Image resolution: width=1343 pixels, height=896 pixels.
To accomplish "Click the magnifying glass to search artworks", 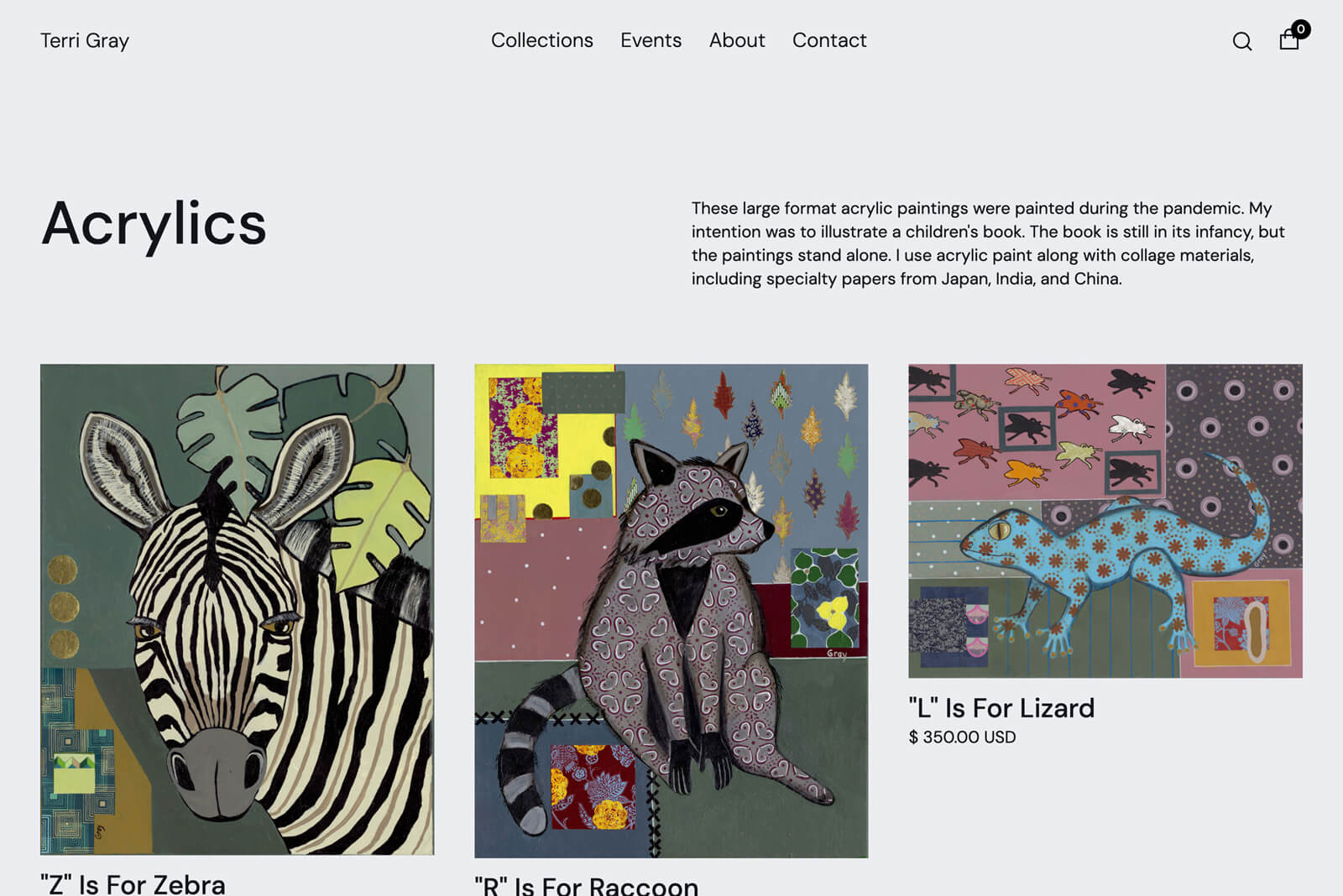I will (1241, 40).
